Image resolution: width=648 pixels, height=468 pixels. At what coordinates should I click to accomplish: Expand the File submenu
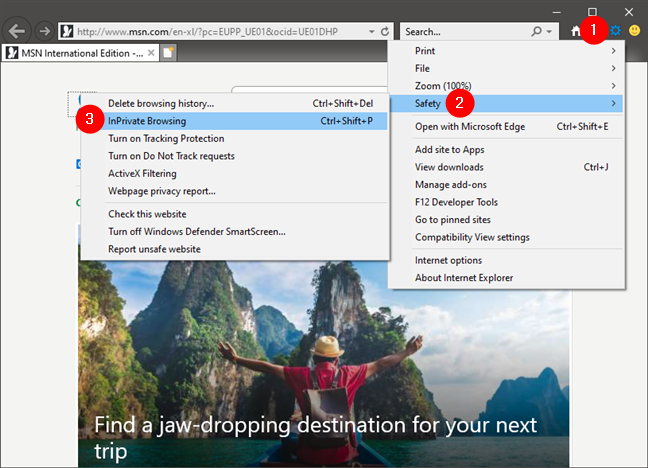(507, 68)
